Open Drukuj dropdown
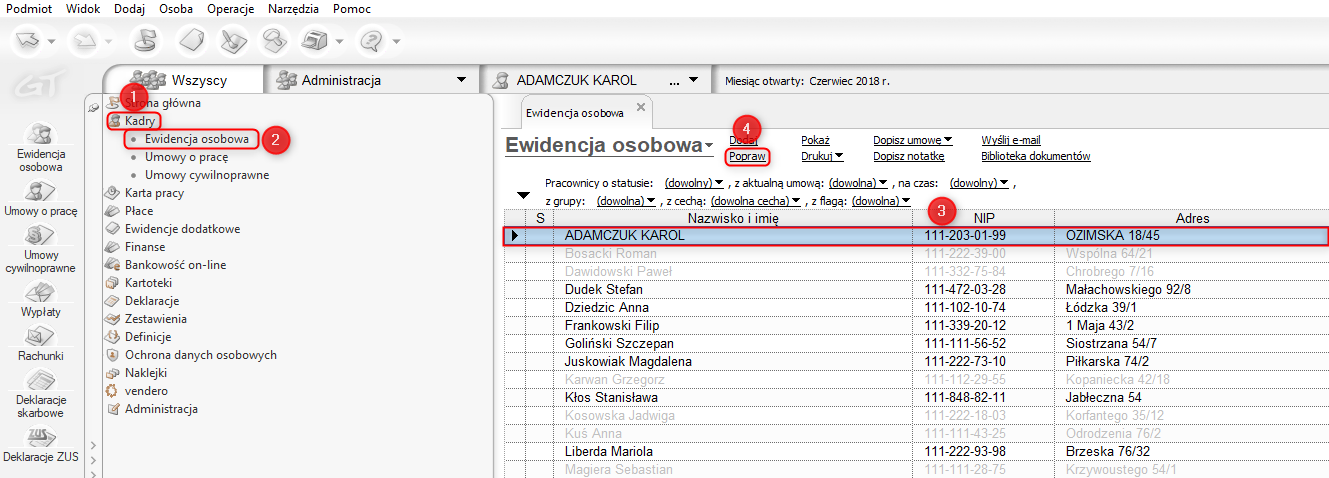Viewport: 1329px width, 478px height. click(822, 156)
